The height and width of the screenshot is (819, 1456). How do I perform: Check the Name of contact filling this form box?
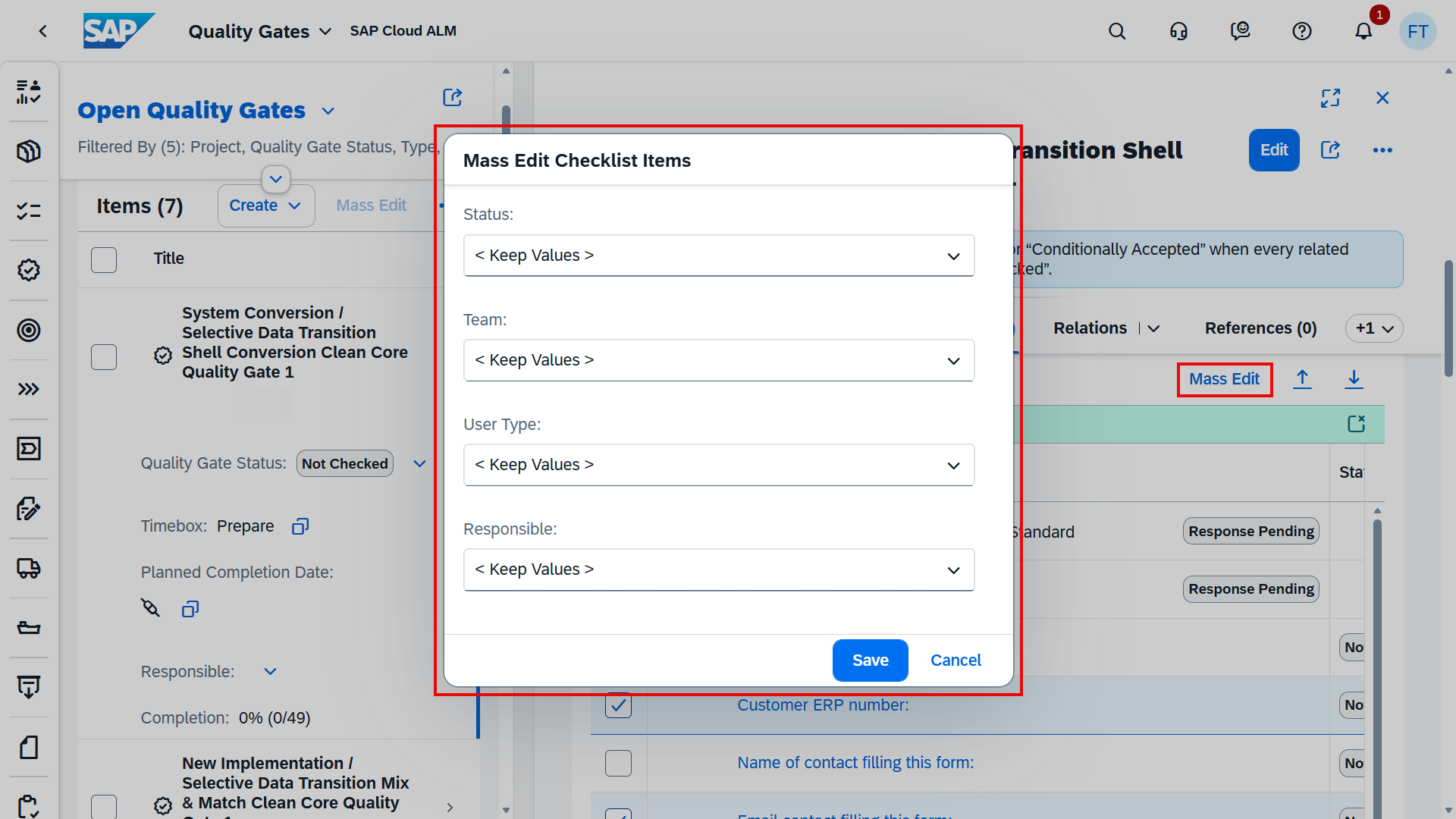(x=618, y=763)
